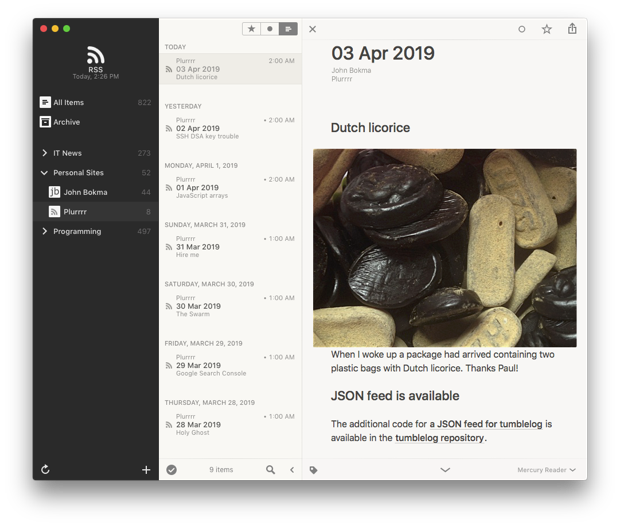Click the Dutch licorice heading
This screenshot has width=620, height=526.
[370, 128]
